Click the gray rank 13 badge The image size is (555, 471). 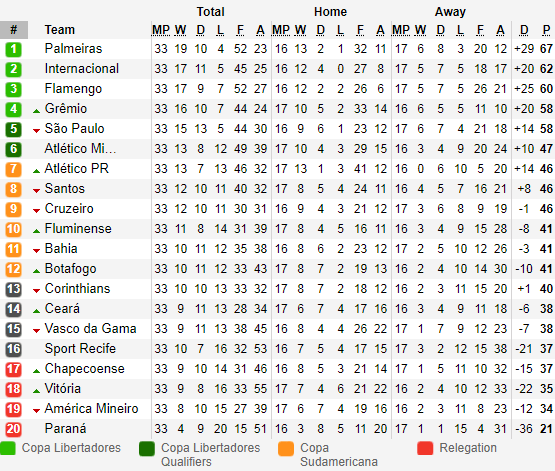(13, 289)
